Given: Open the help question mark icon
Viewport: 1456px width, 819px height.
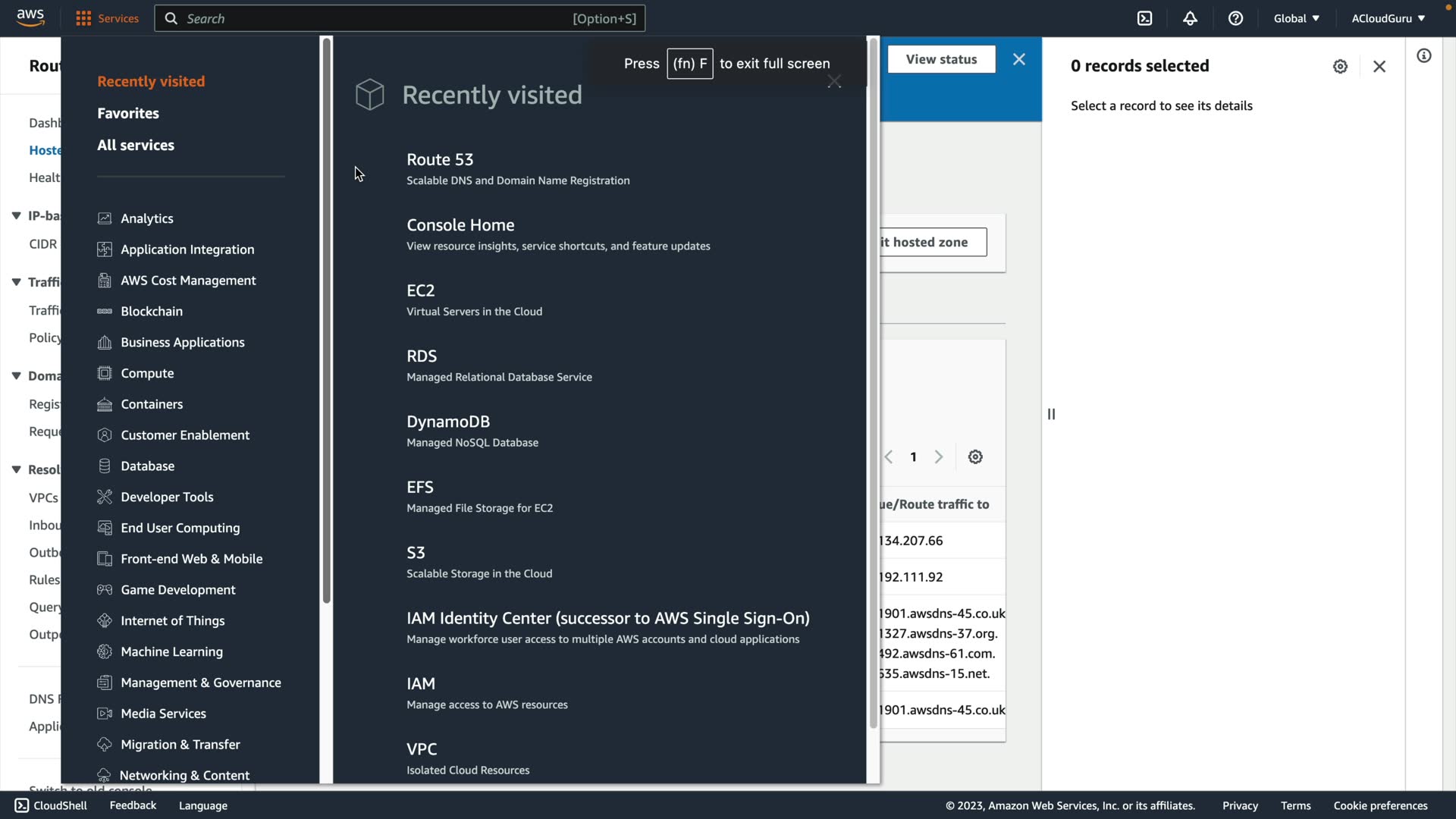Looking at the screenshot, I should tap(1235, 18).
